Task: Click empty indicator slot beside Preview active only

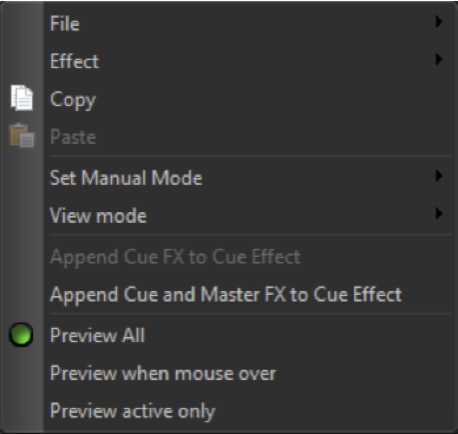Action: point(22,411)
